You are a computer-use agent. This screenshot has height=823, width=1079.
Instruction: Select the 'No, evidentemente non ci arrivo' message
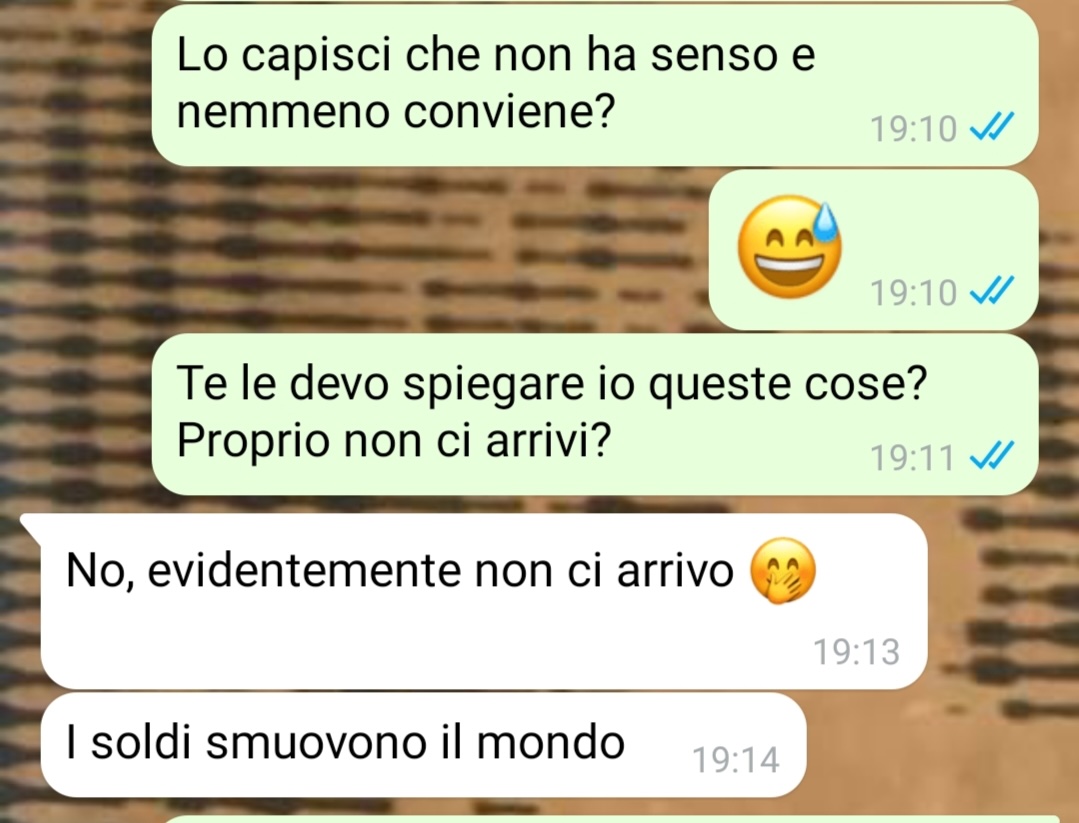(484, 601)
